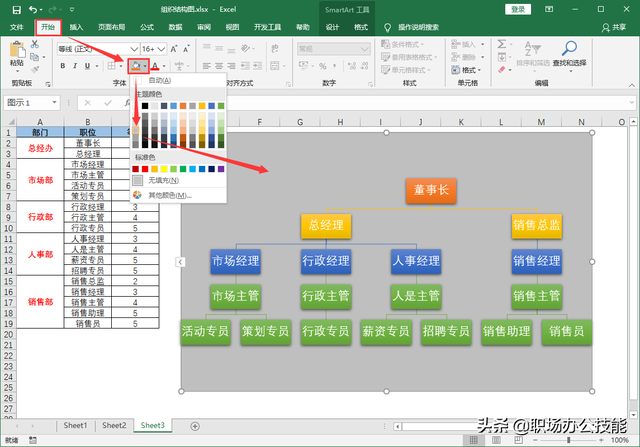Screen dimensions: 640x447
Task: Pick the standard purple color swatch
Action: 221,169
